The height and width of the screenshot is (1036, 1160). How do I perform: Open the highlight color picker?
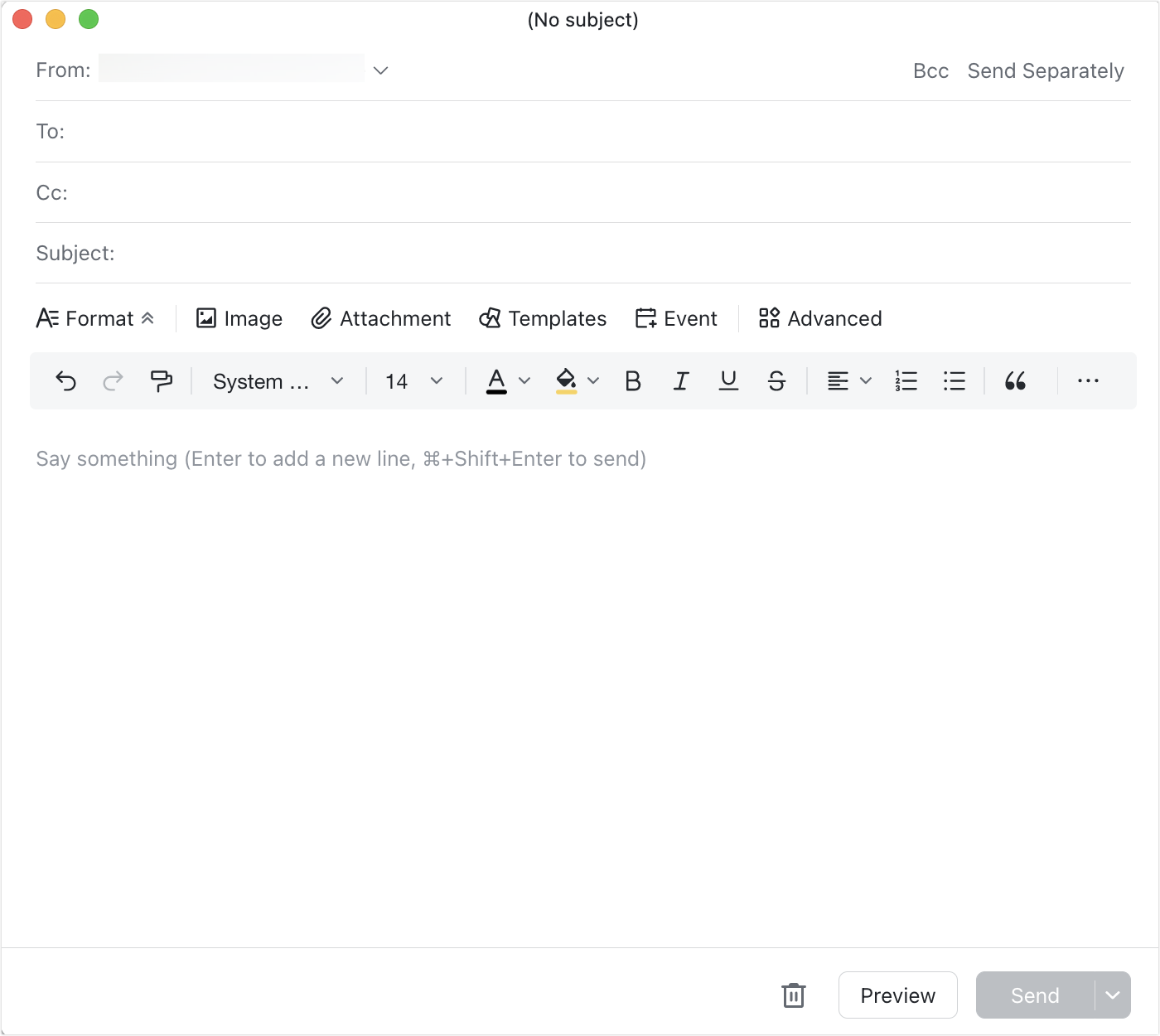[x=576, y=380]
